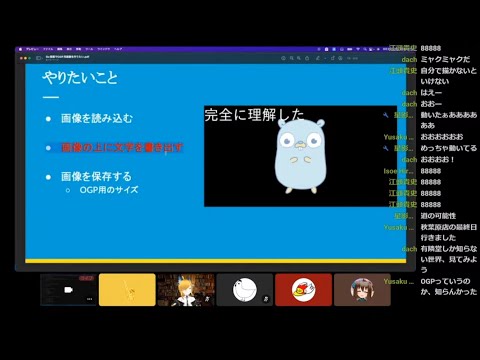Click 88888 comment by Isoe Hir..

(431, 171)
